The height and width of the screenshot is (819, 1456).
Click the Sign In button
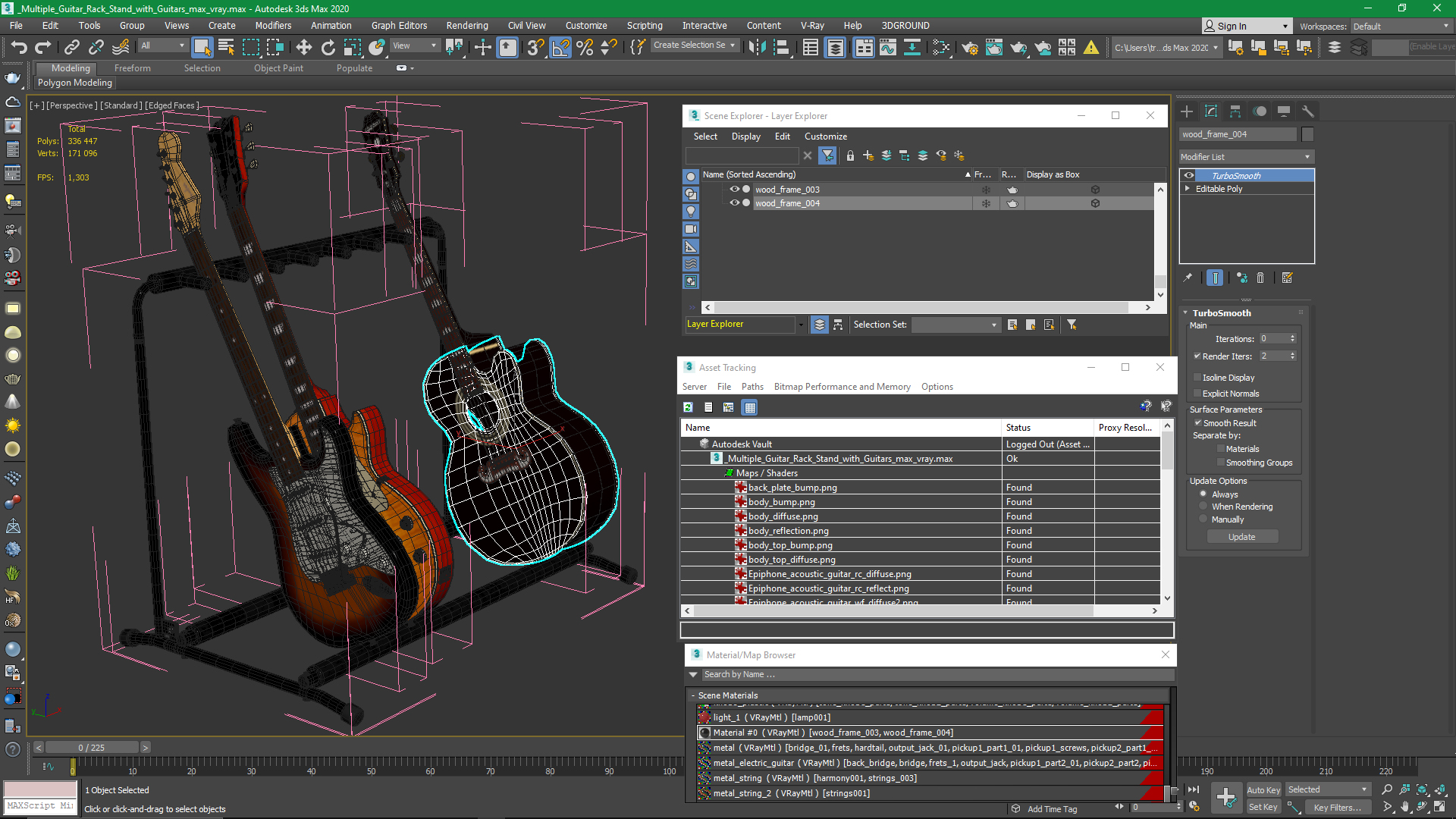click(x=1247, y=27)
